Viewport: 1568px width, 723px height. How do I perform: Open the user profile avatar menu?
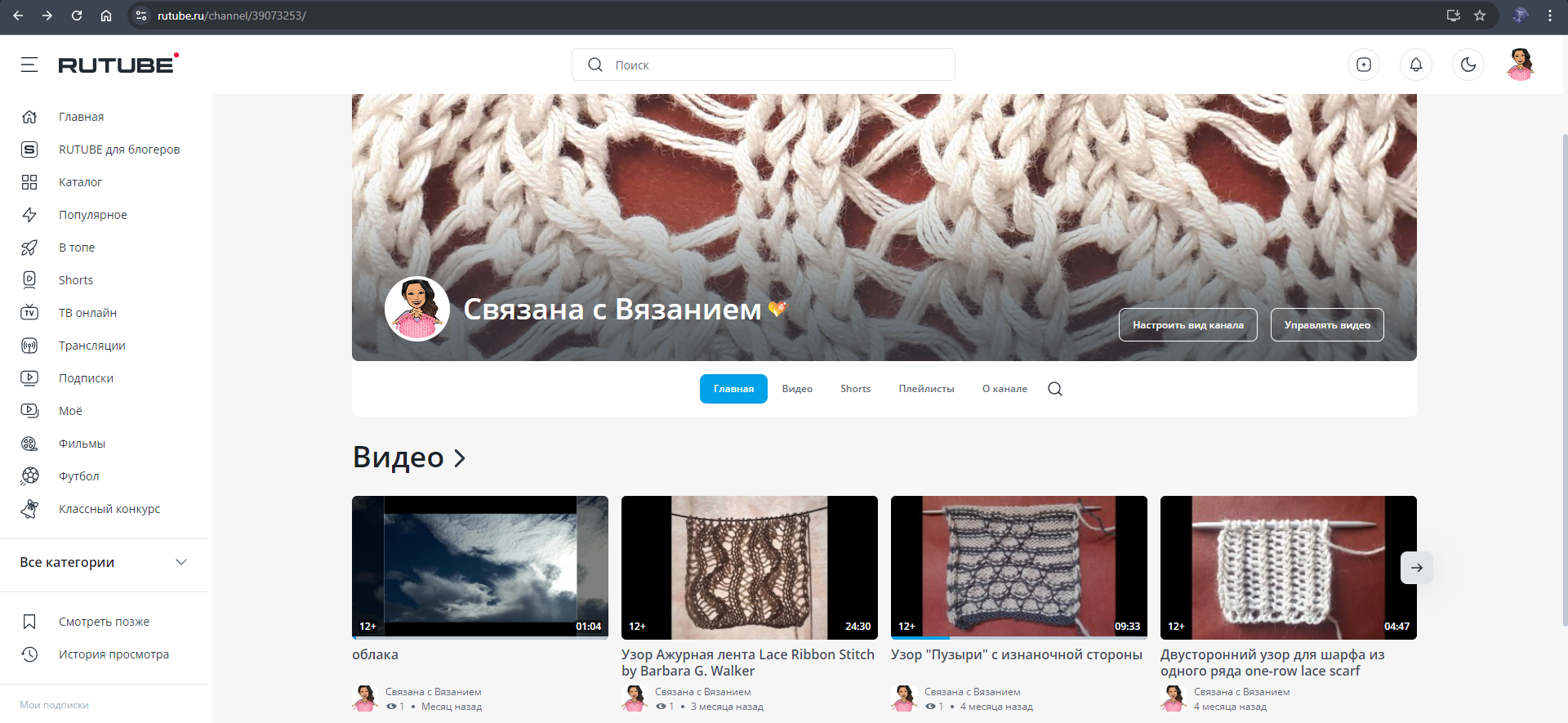(x=1521, y=65)
